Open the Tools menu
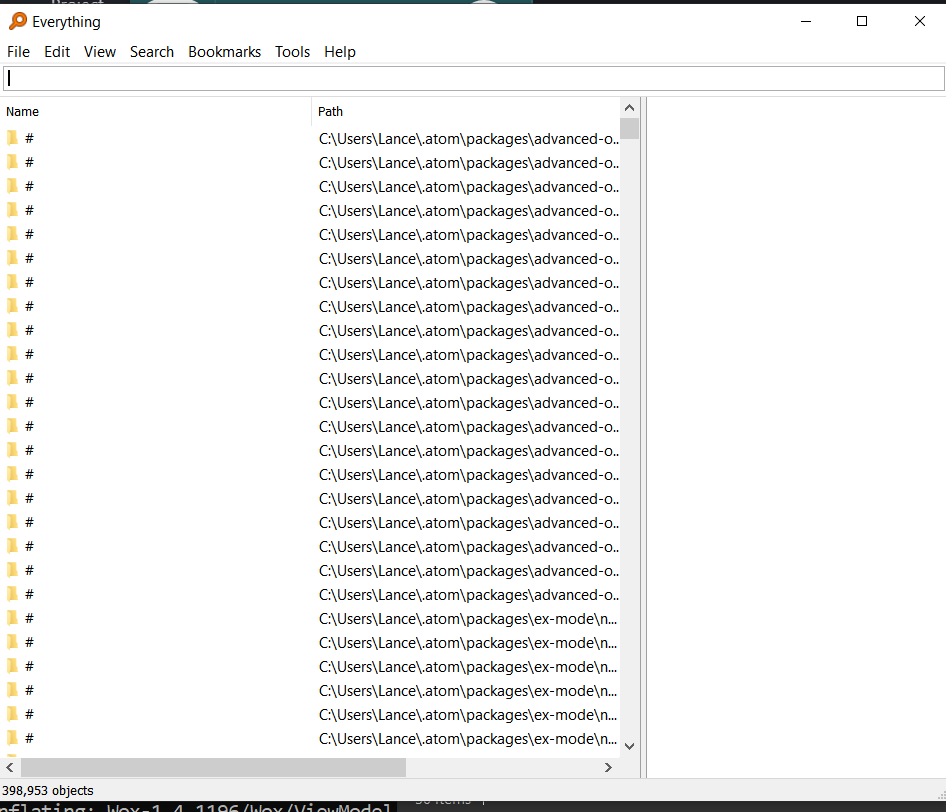 [292, 51]
